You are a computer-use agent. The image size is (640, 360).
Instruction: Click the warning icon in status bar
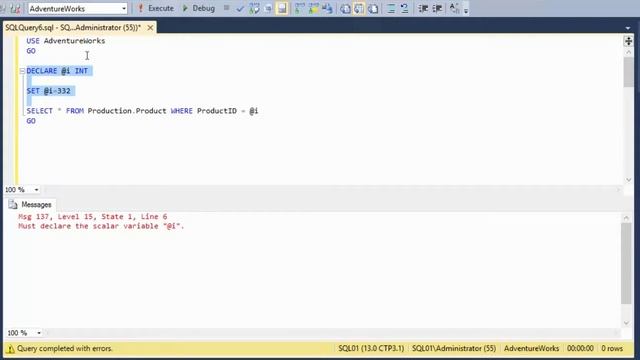point(11,349)
